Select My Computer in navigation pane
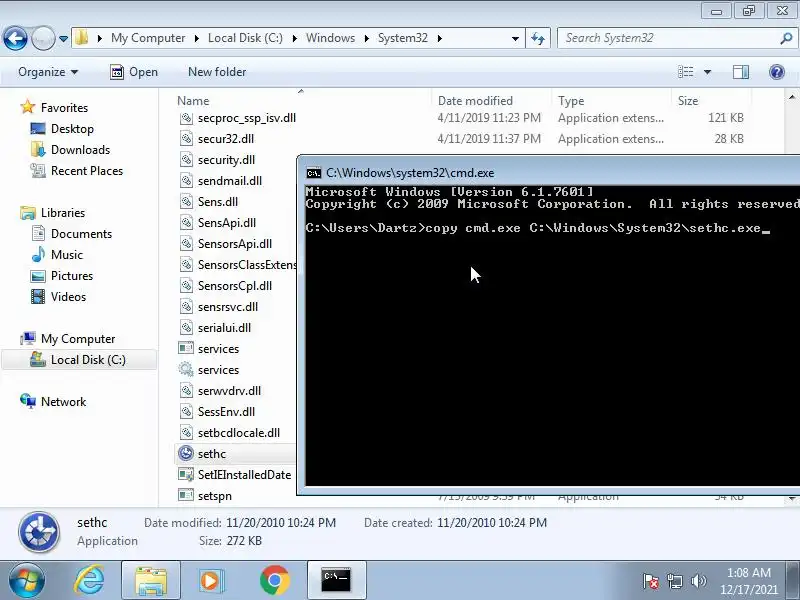Screen dimensions: 800x600 click(78, 339)
